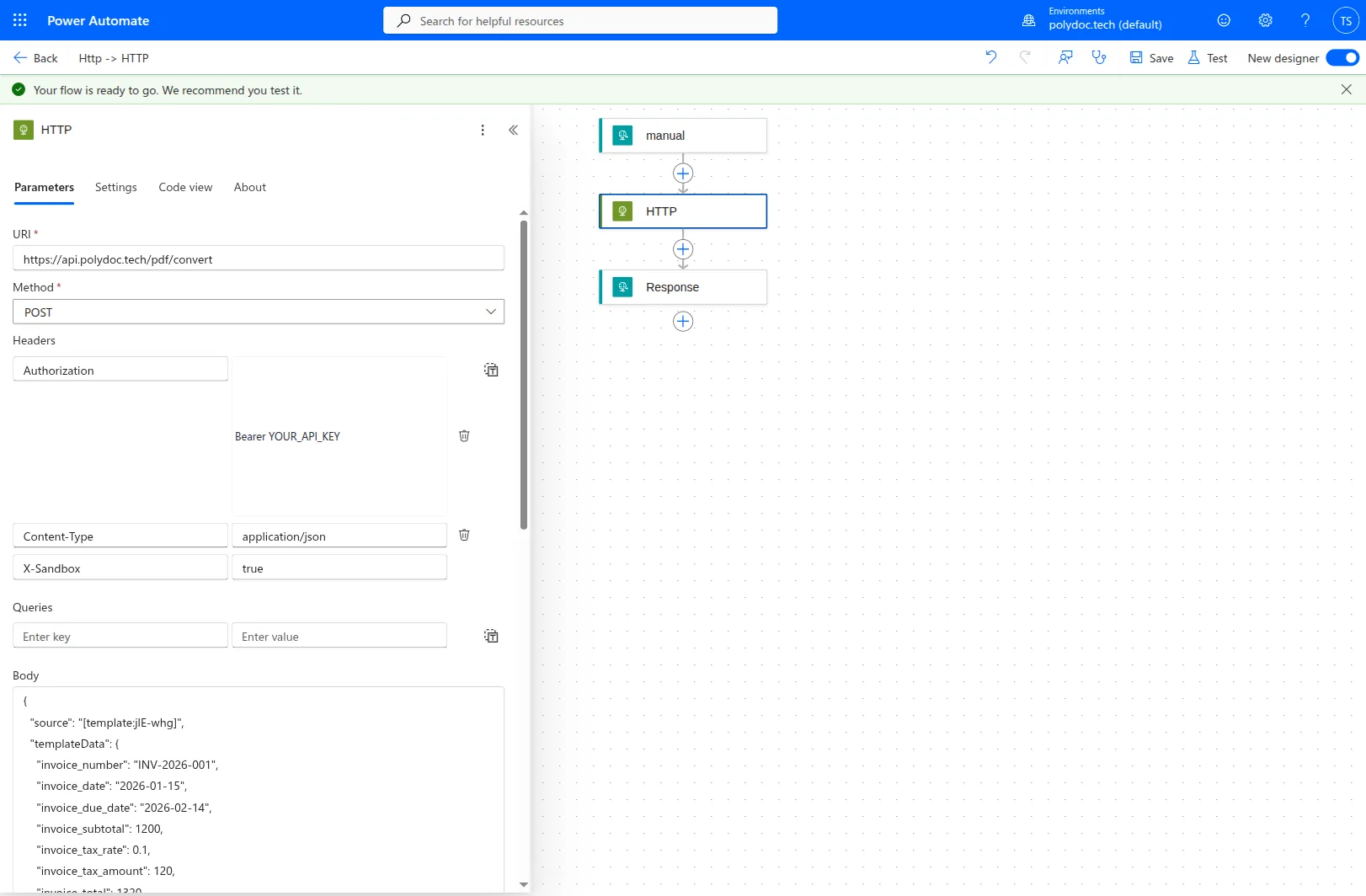Click the panel vertical scrollbar thumb
The width and height of the screenshot is (1366, 896).
[x=524, y=375]
